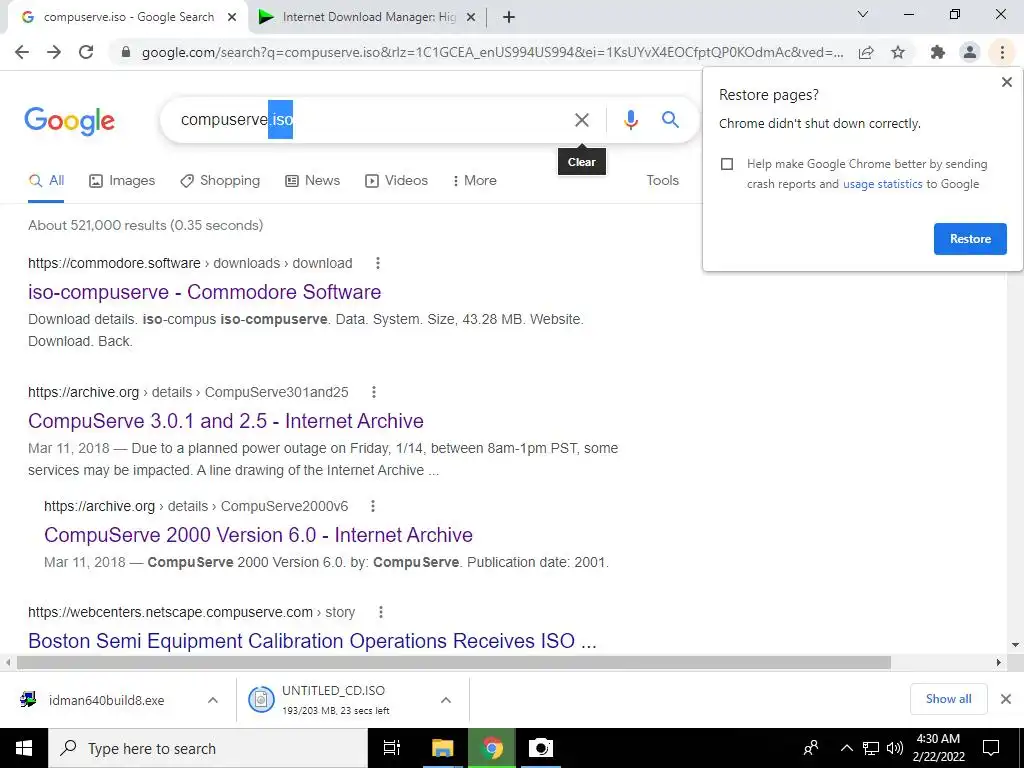Click the Chrome taskbar icon
The height and width of the screenshot is (768, 1024).
(x=492, y=748)
